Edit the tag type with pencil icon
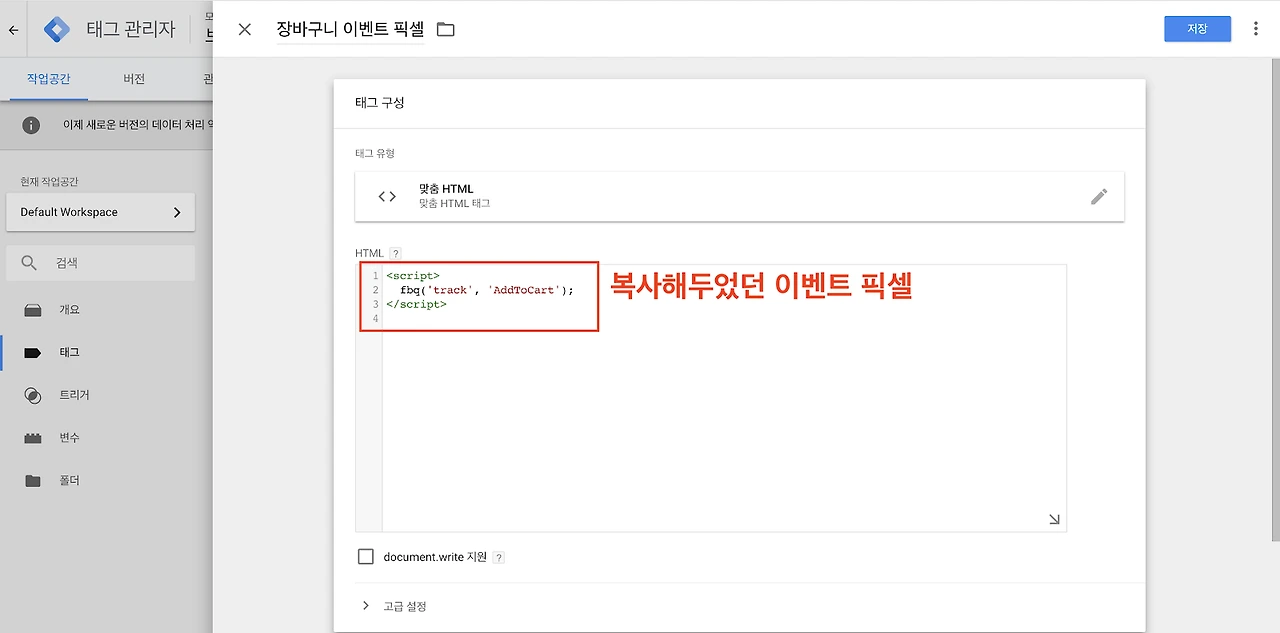This screenshot has width=1280, height=633. click(1099, 196)
